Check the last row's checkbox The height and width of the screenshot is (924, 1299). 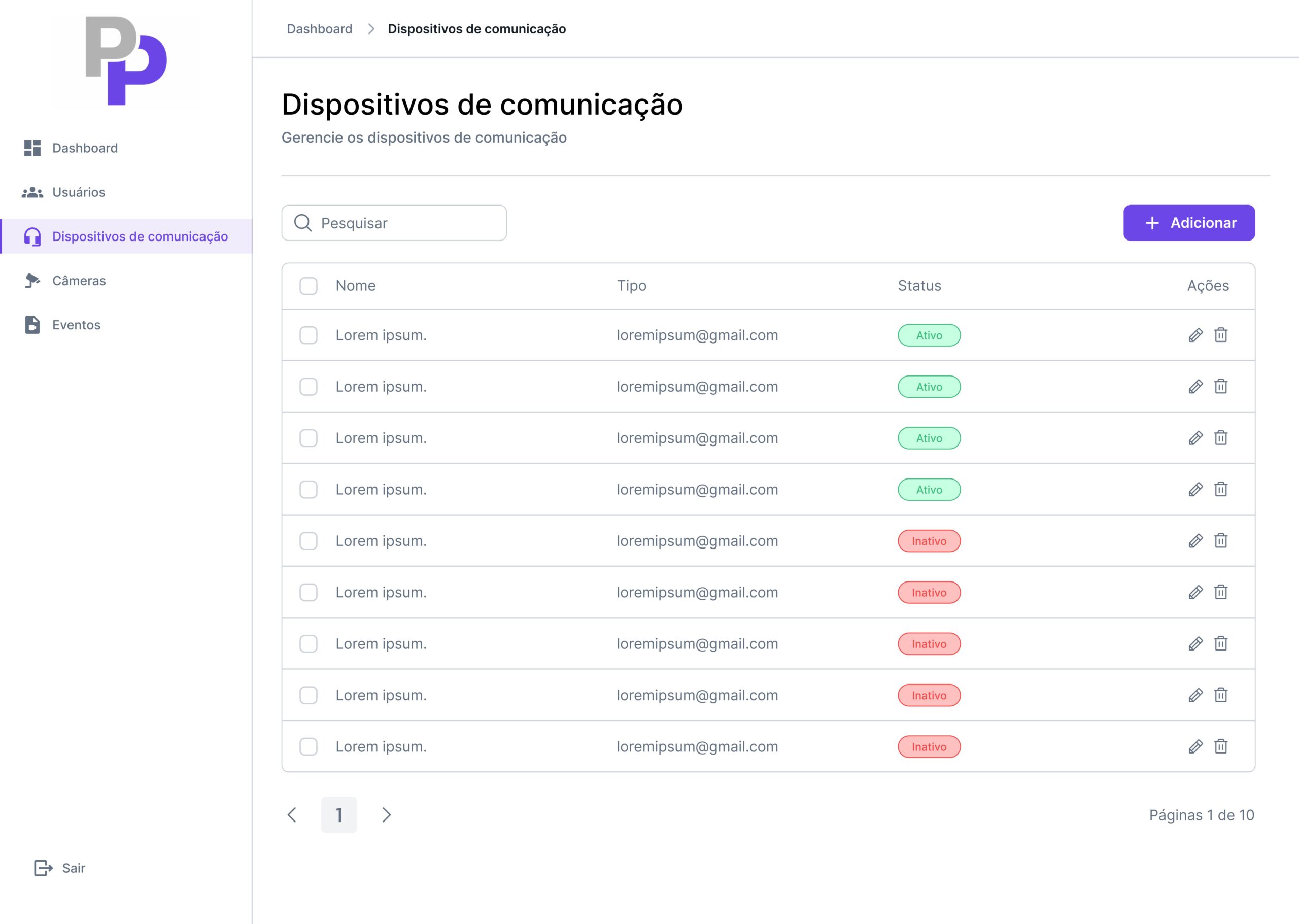[309, 746]
